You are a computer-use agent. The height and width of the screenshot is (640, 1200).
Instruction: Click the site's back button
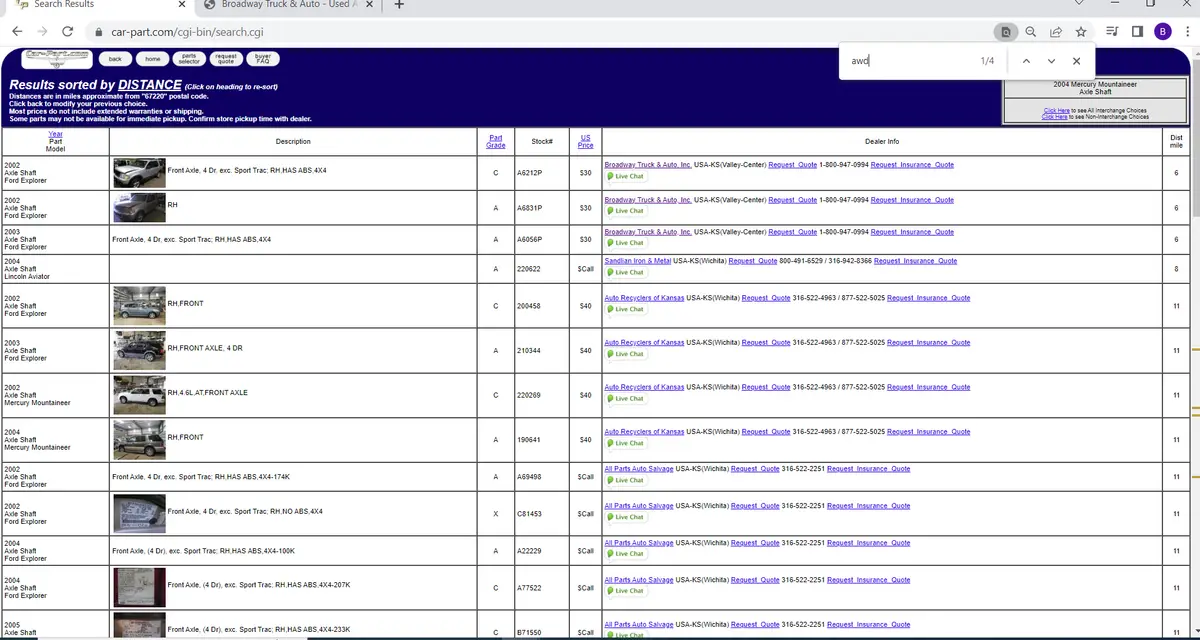pos(115,59)
